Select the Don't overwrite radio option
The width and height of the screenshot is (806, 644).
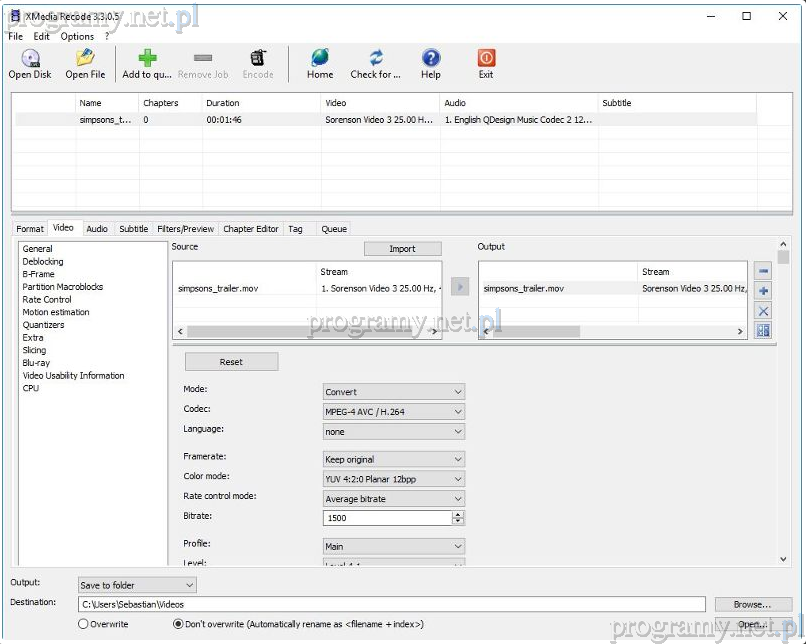[178, 624]
